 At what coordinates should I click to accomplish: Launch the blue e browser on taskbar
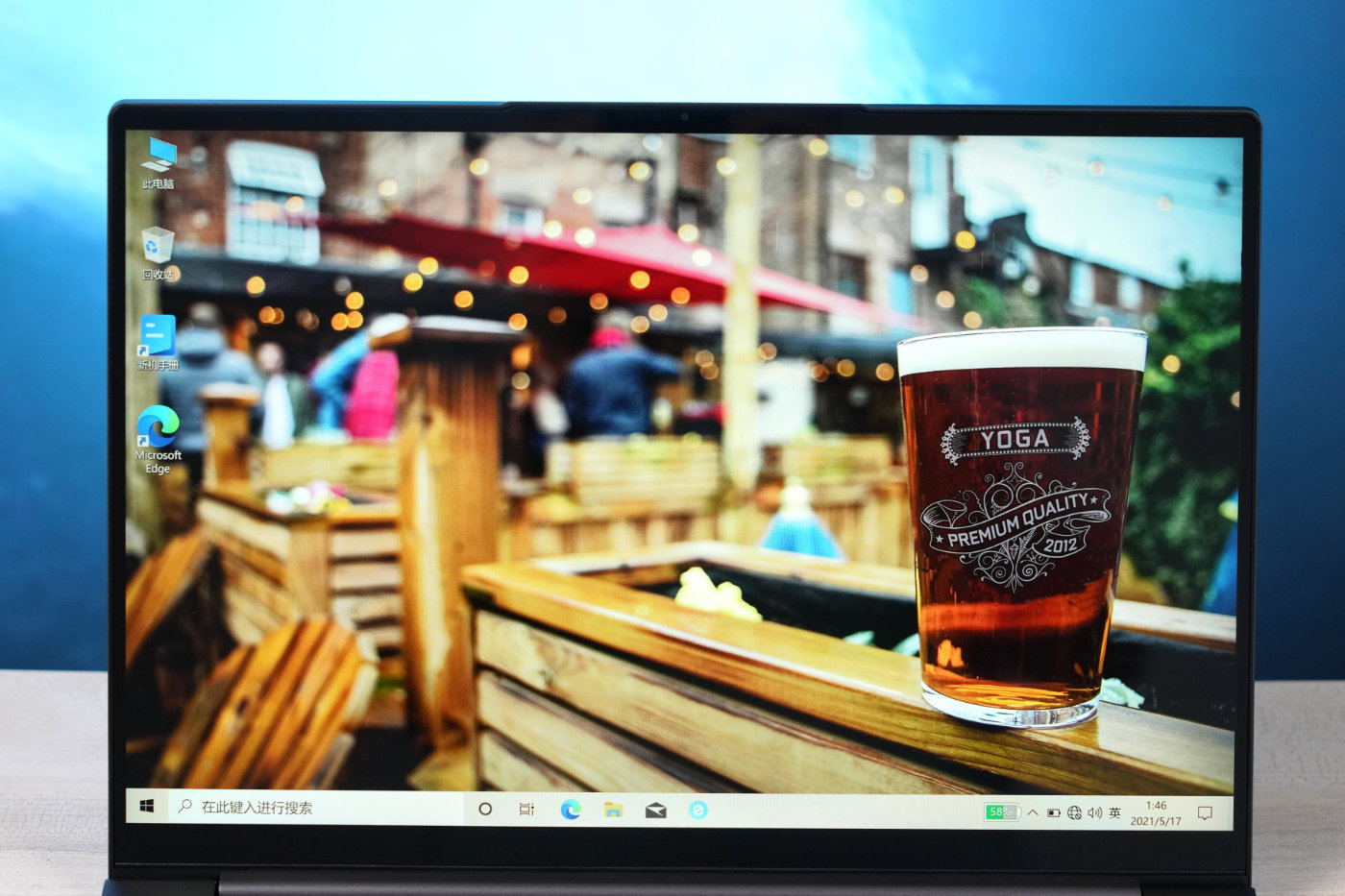click(698, 811)
